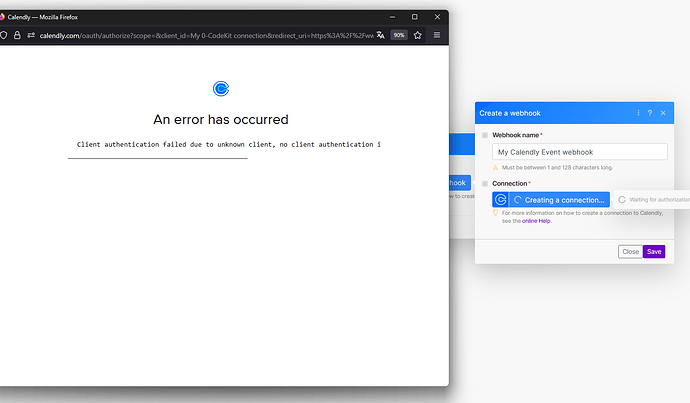Click the purple Save button
Viewport: 690px width, 403px height.
click(654, 252)
